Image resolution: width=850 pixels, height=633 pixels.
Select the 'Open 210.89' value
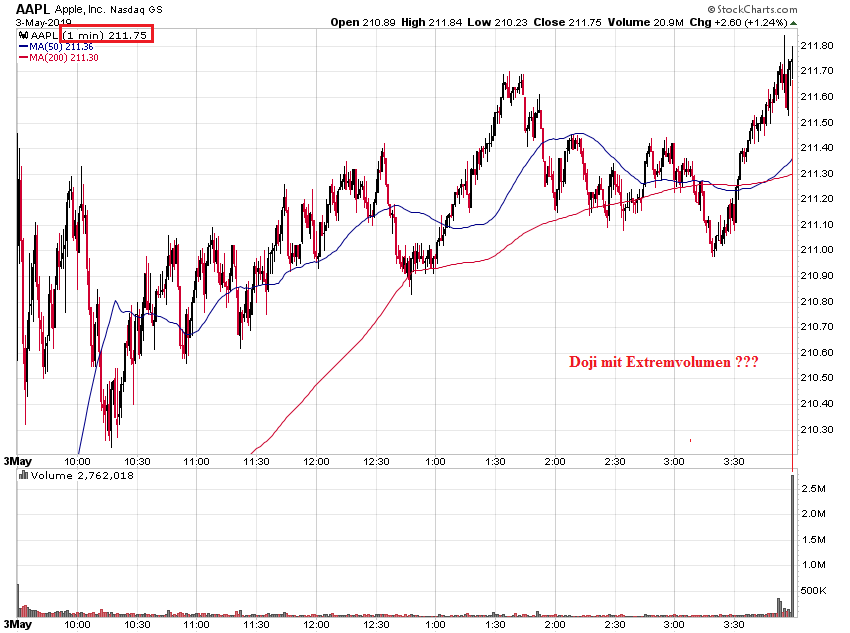(x=363, y=22)
